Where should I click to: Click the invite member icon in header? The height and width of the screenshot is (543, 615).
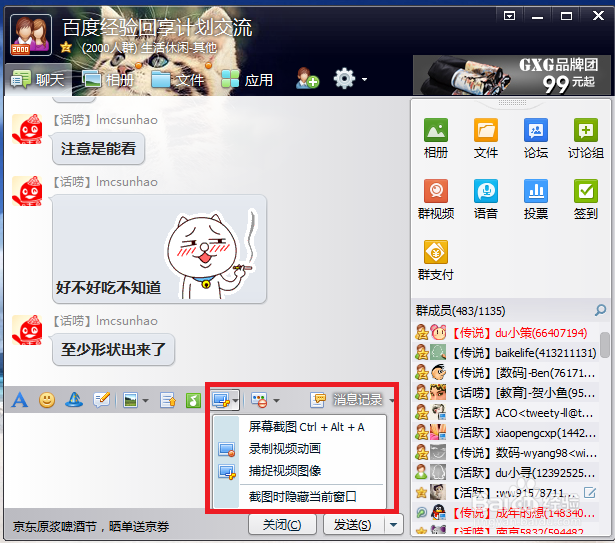(307, 78)
